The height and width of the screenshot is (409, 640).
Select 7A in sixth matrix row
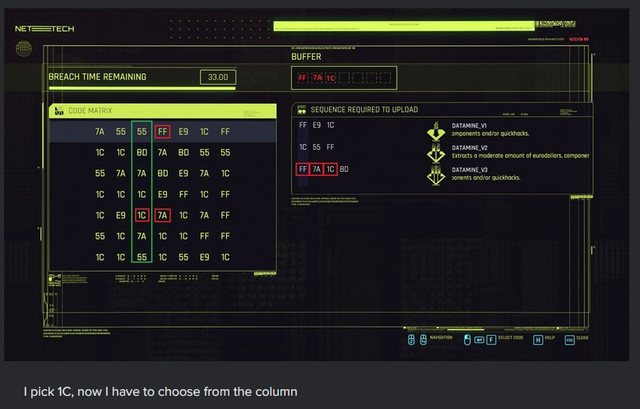(142, 236)
